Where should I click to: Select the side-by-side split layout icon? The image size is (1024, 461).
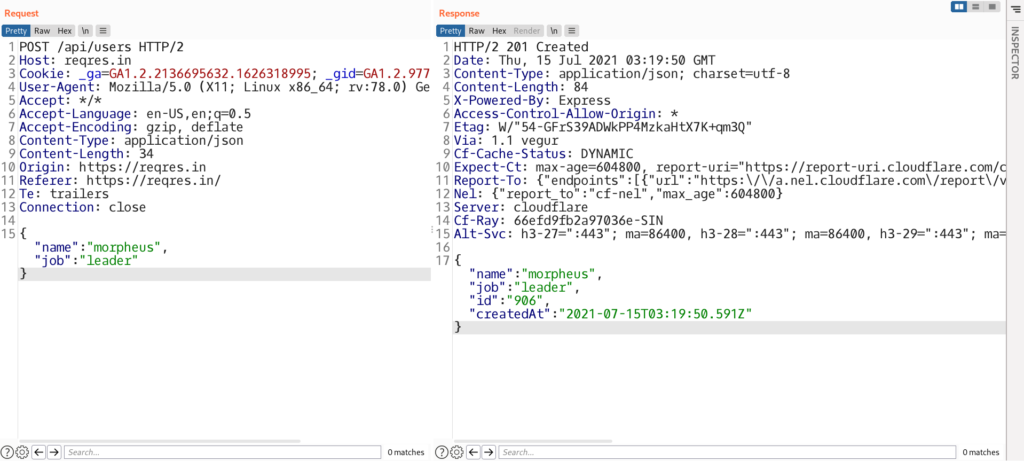959,7
